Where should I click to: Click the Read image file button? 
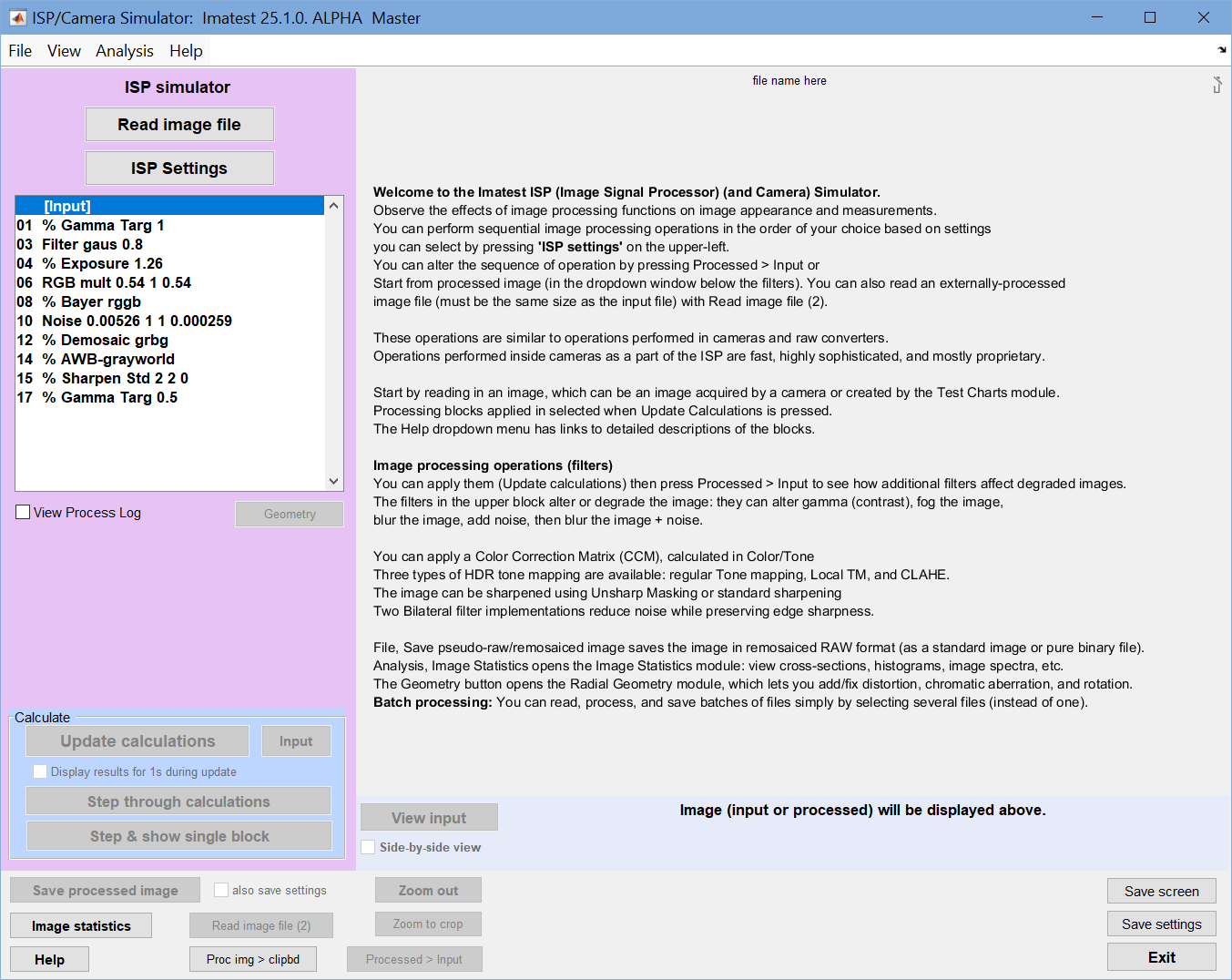179,125
